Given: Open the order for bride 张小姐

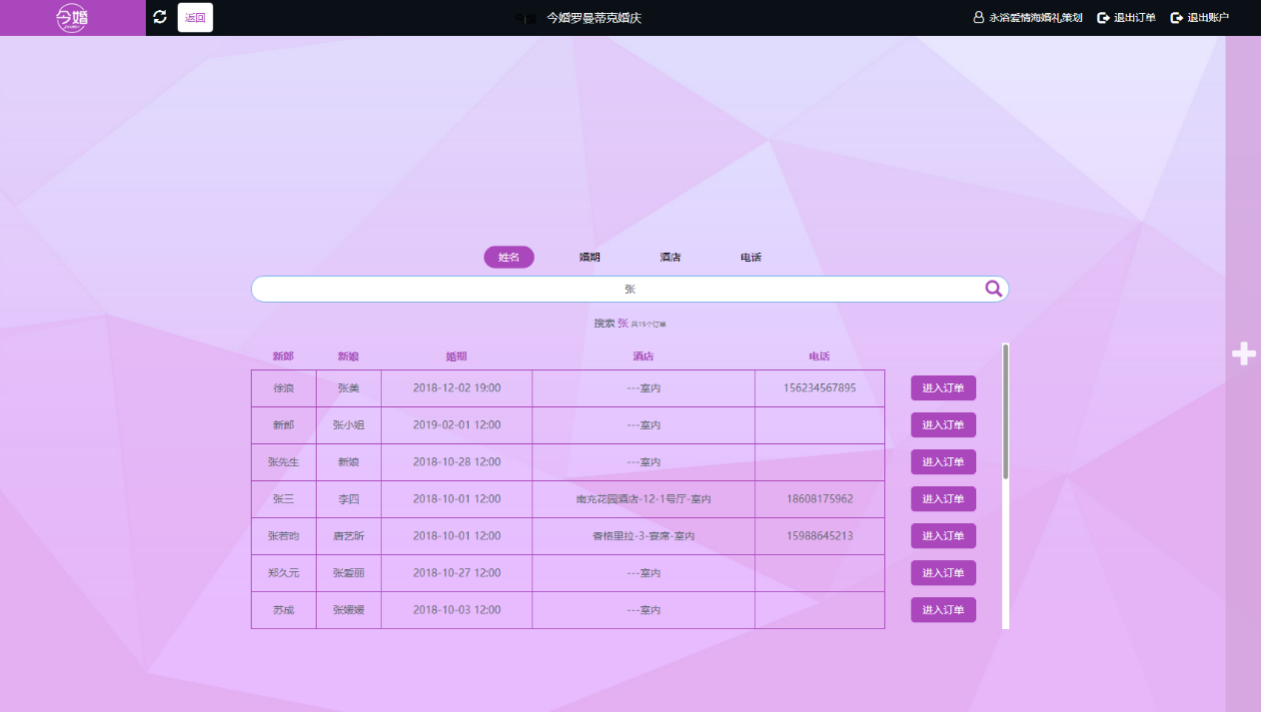Looking at the screenshot, I should [943, 425].
